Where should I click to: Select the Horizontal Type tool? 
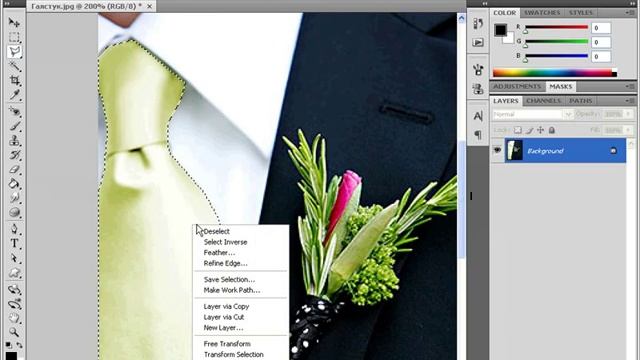pos(14,243)
